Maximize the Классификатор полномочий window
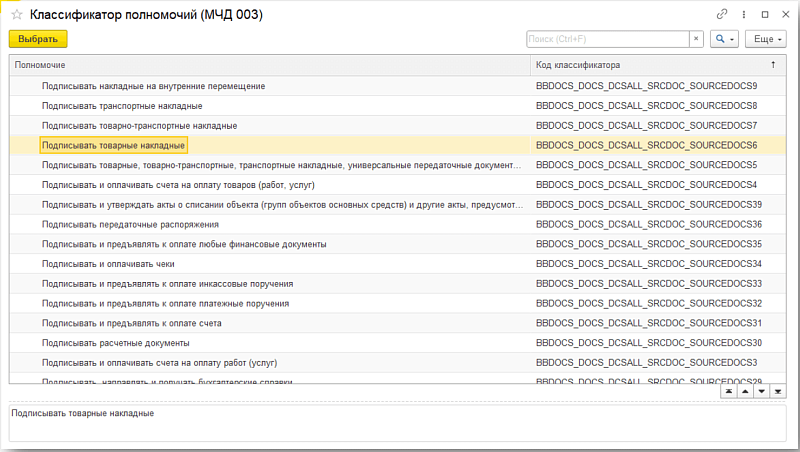800x452 pixels. coord(765,14)
